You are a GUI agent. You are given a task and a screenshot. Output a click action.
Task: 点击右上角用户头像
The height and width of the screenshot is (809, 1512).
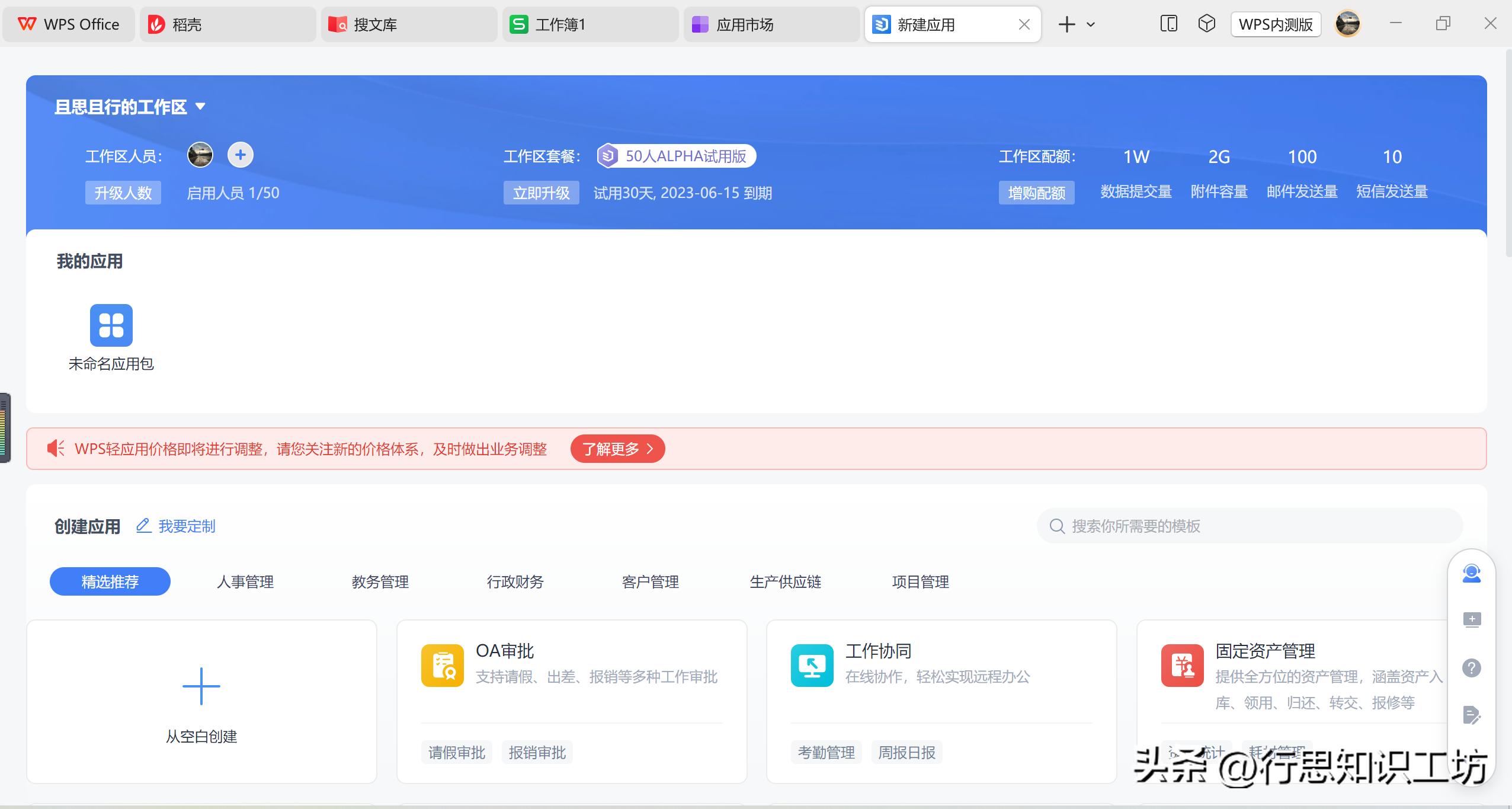coord(1347,24)
